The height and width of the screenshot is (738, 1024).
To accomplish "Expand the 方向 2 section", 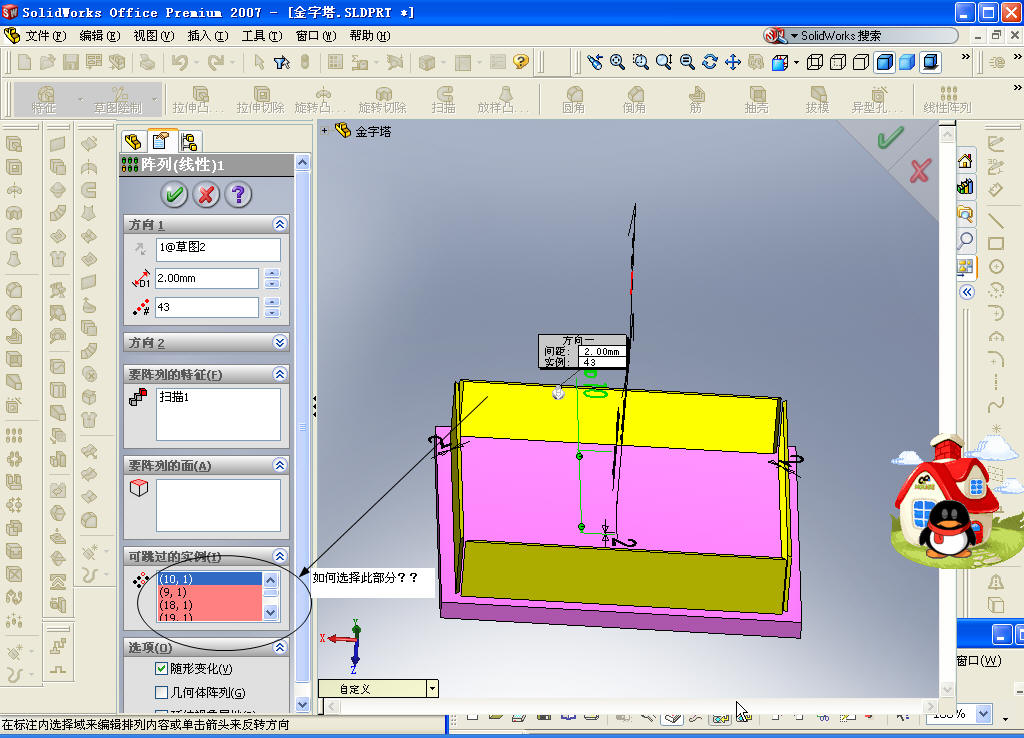I will (x=280, y=342).
